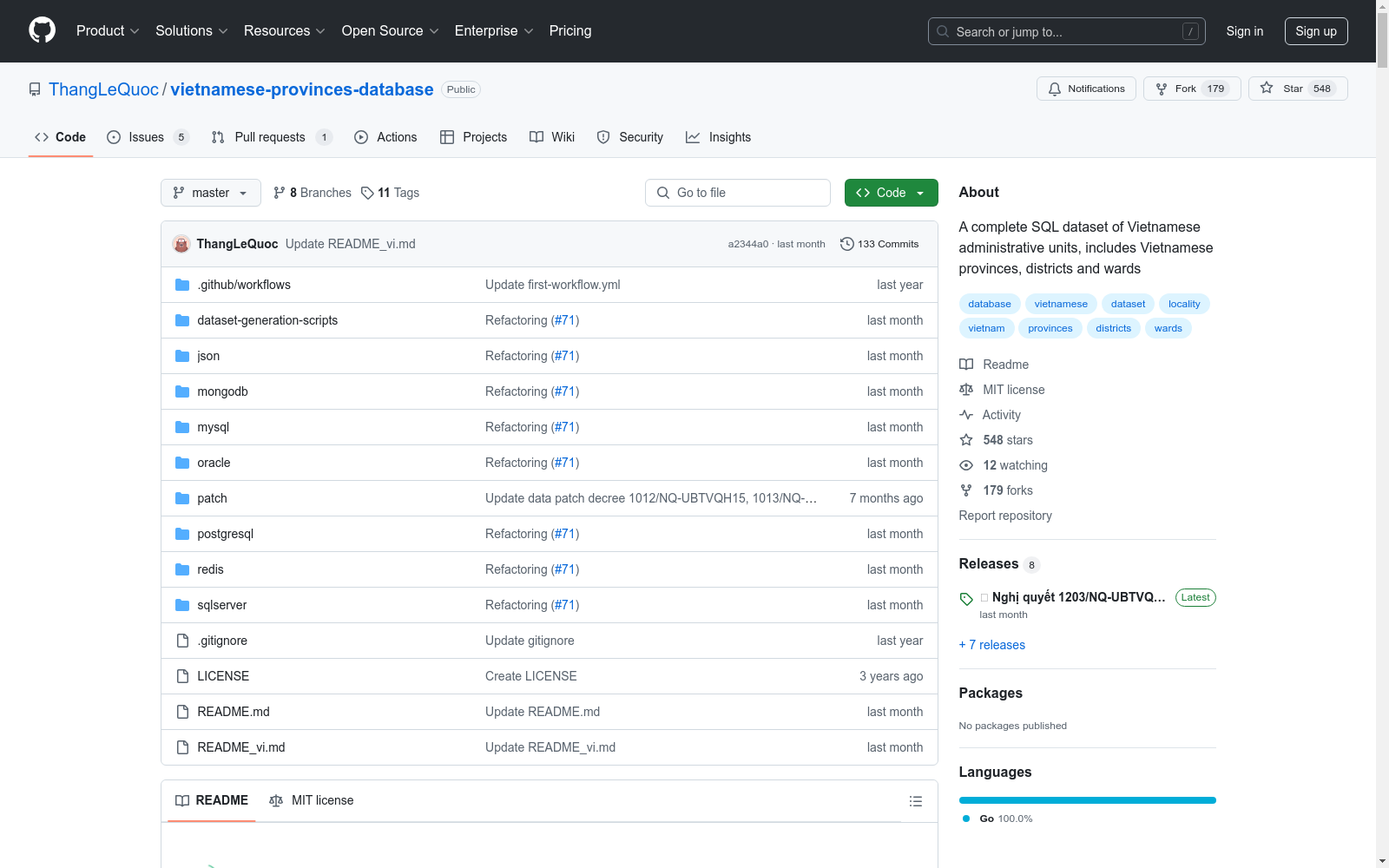The height and width of the screenshot is (868, 1389).
Task: Click the a2344a0 commit hash
Action: [x=748, y=244]
